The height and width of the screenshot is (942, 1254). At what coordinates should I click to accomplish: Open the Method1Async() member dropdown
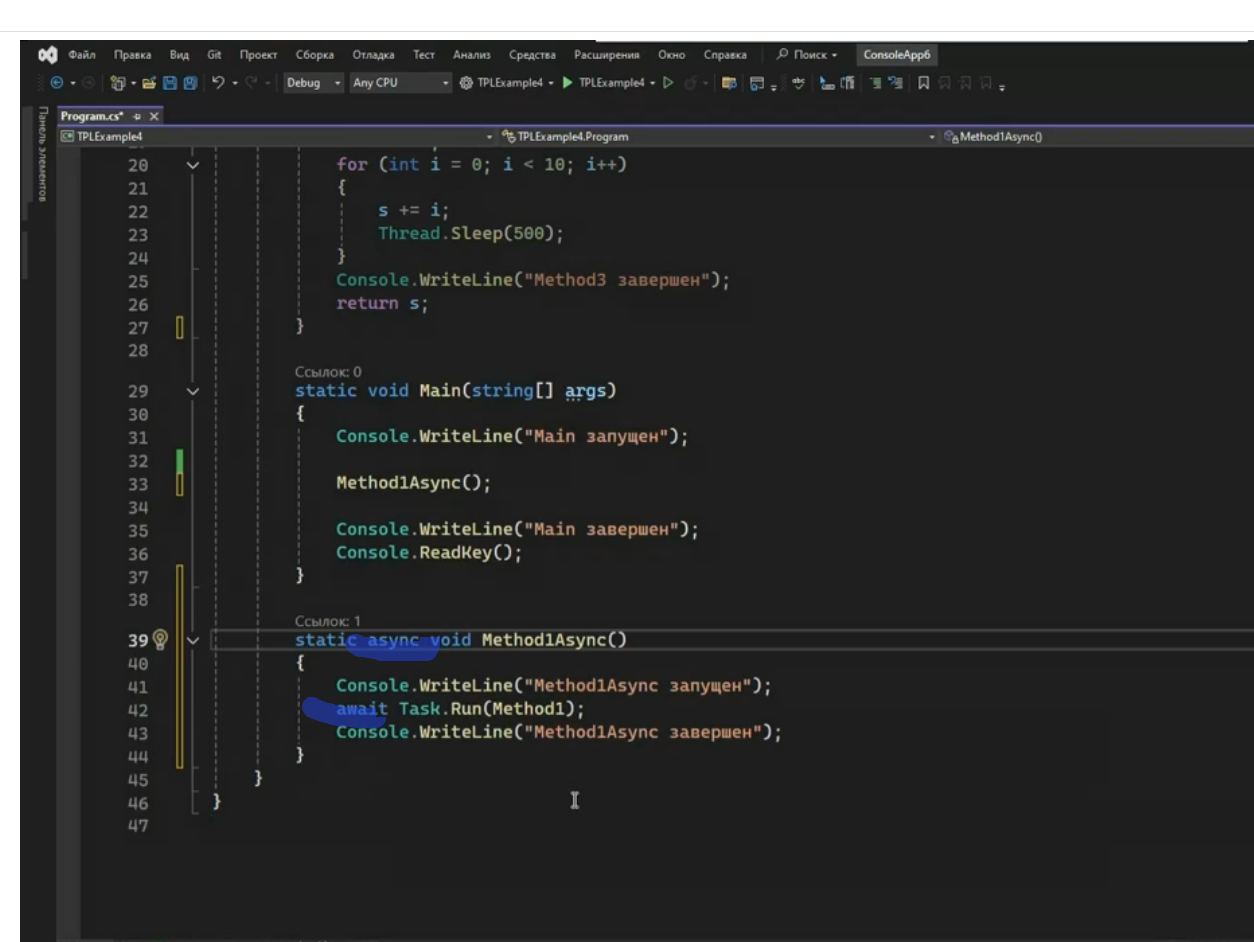[1090, 136]
